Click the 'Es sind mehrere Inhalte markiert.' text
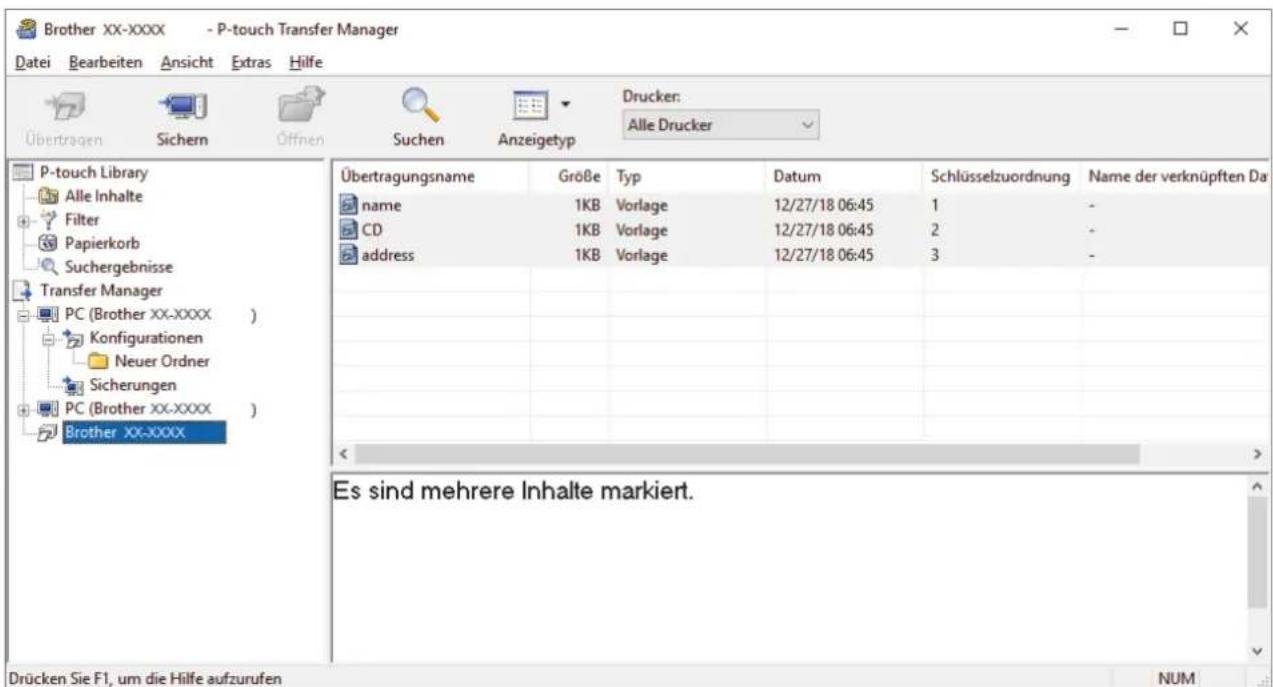The width and height of the screenshot is (1273, 687). pyautogui.click(x=513, y=492)
